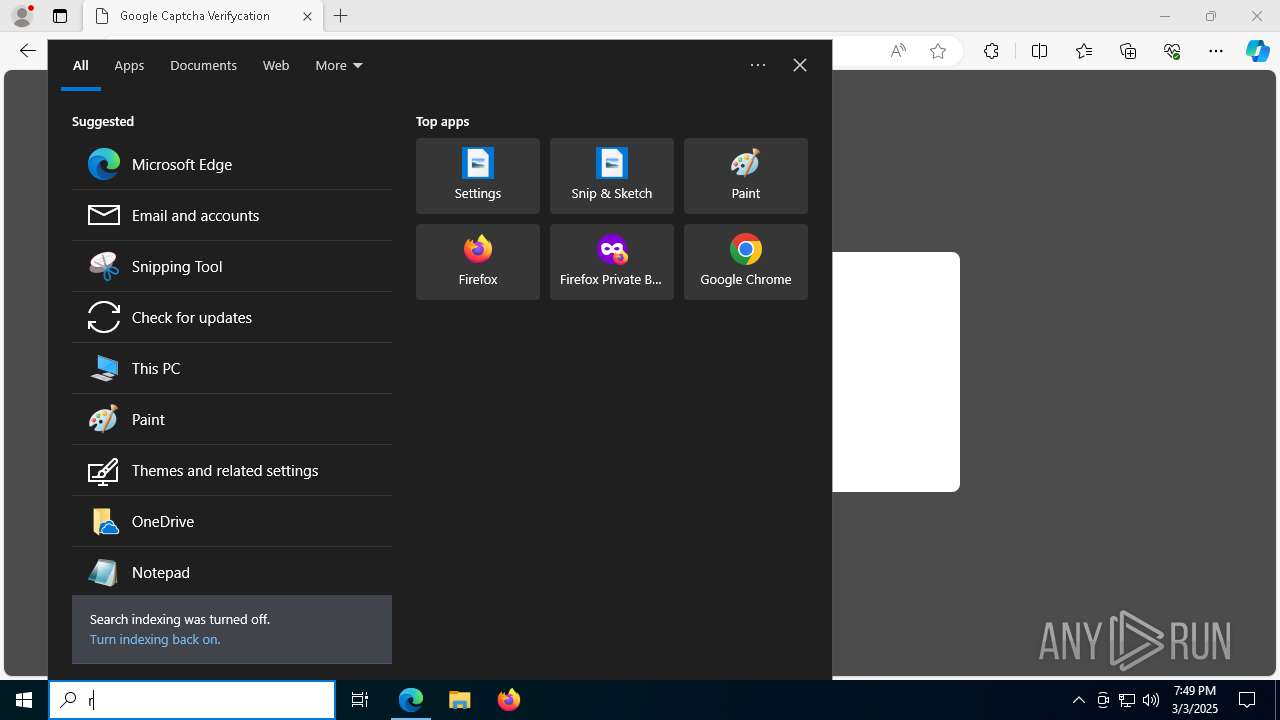Screen dimensions: 1280x720
Task: Launch Paint from the Suggested list
Action: click(x=231, y=419)
